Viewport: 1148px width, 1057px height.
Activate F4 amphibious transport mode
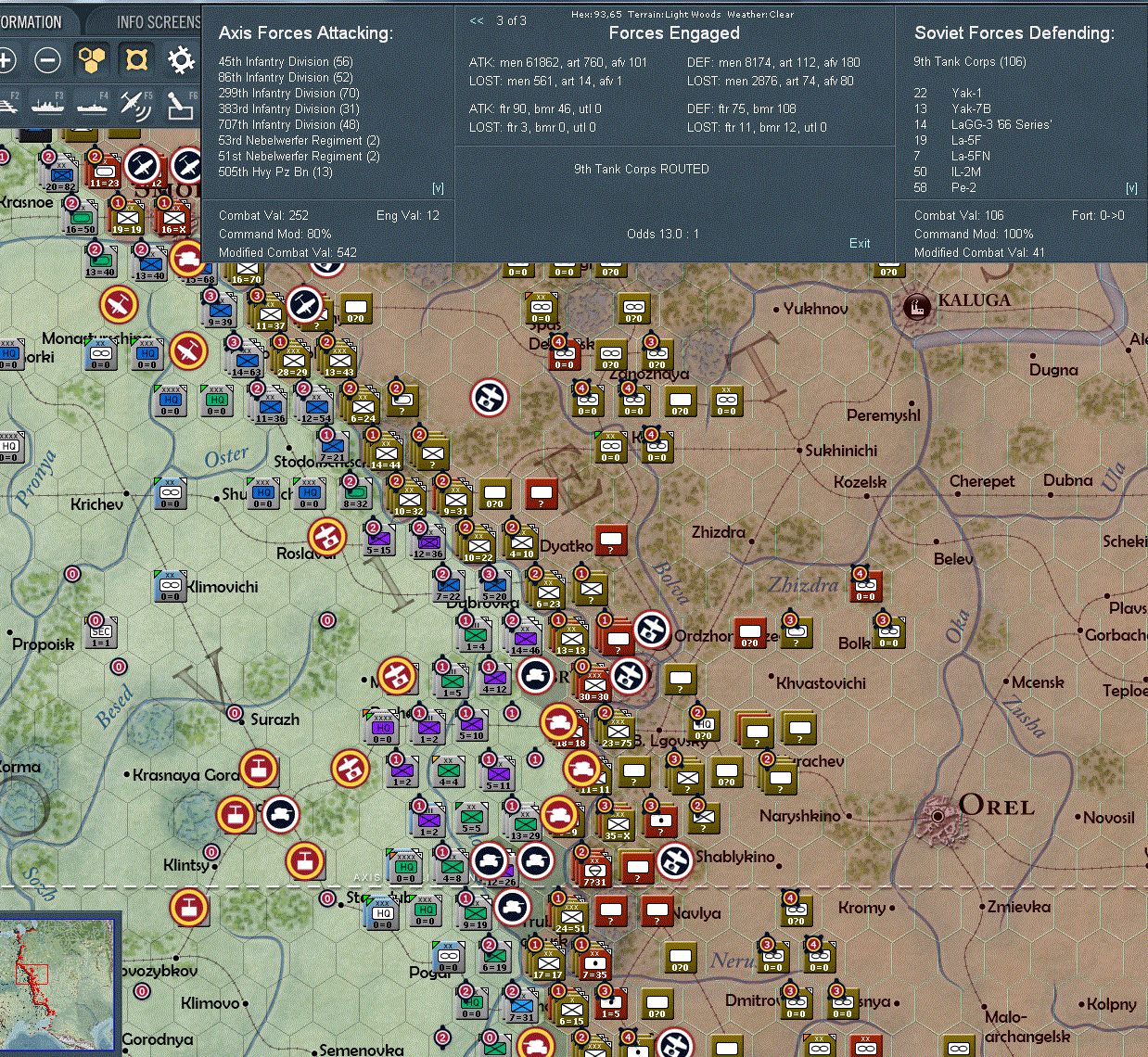[x=92, y=105]
